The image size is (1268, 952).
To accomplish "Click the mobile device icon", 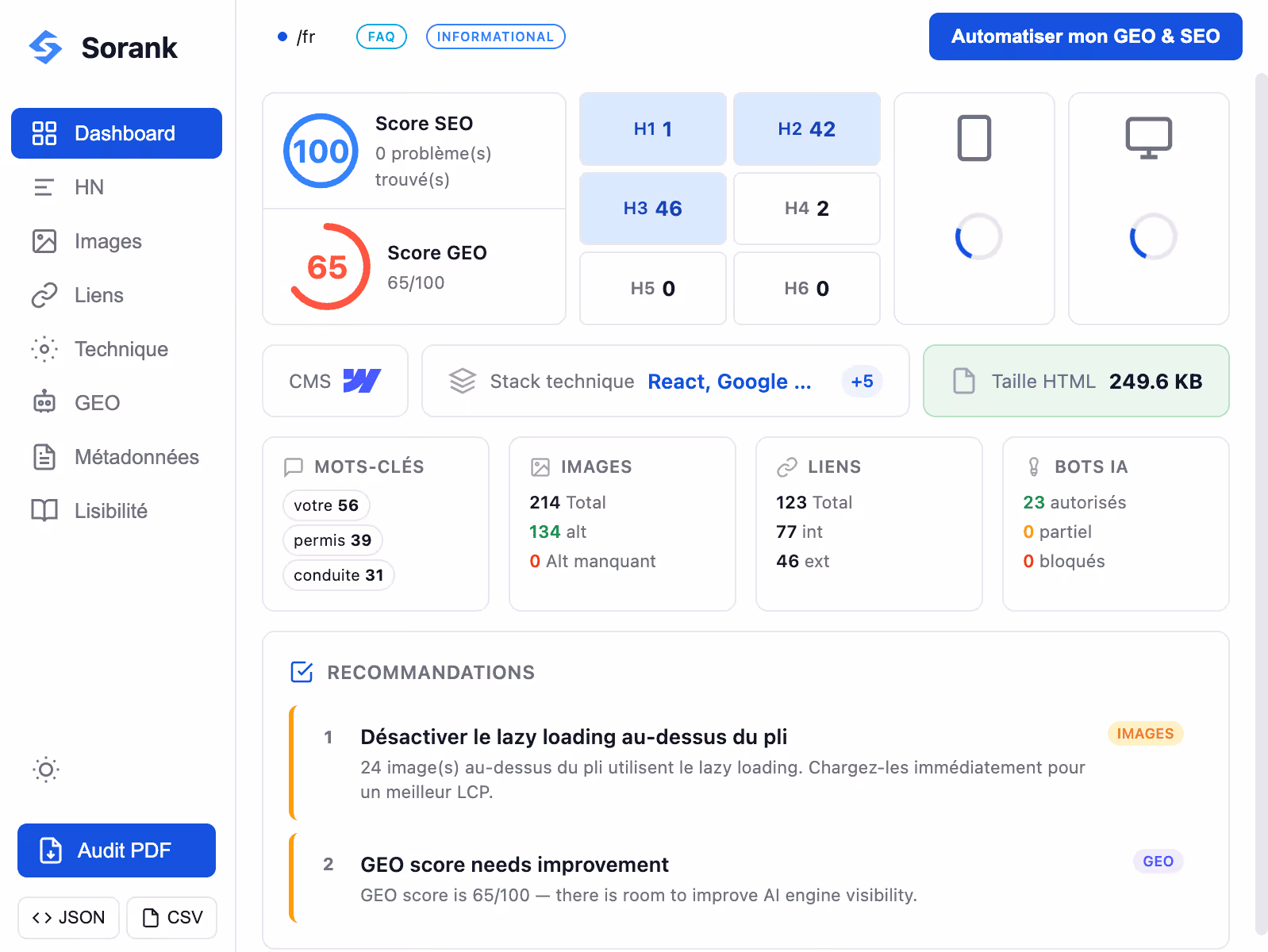I will (974, 138).
